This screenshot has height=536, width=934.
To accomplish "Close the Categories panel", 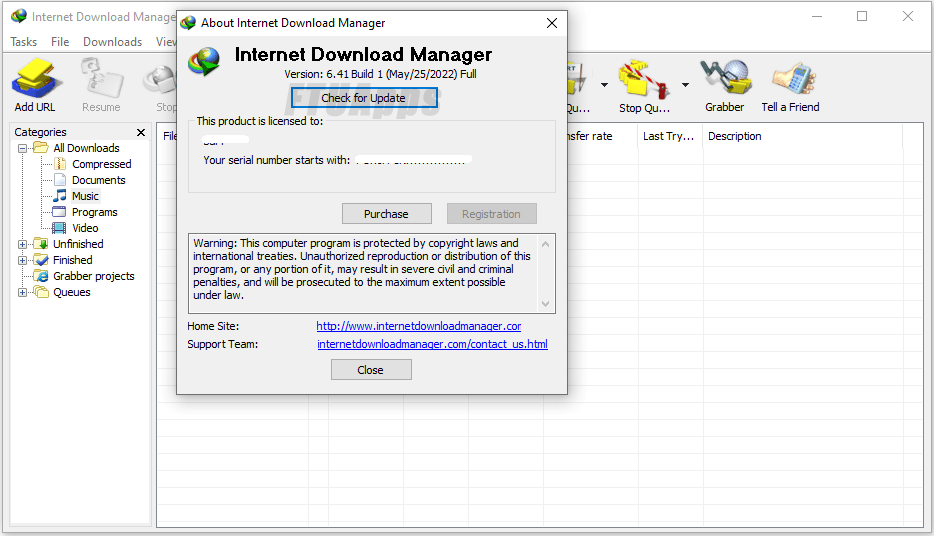I will [x=141, y=132].
